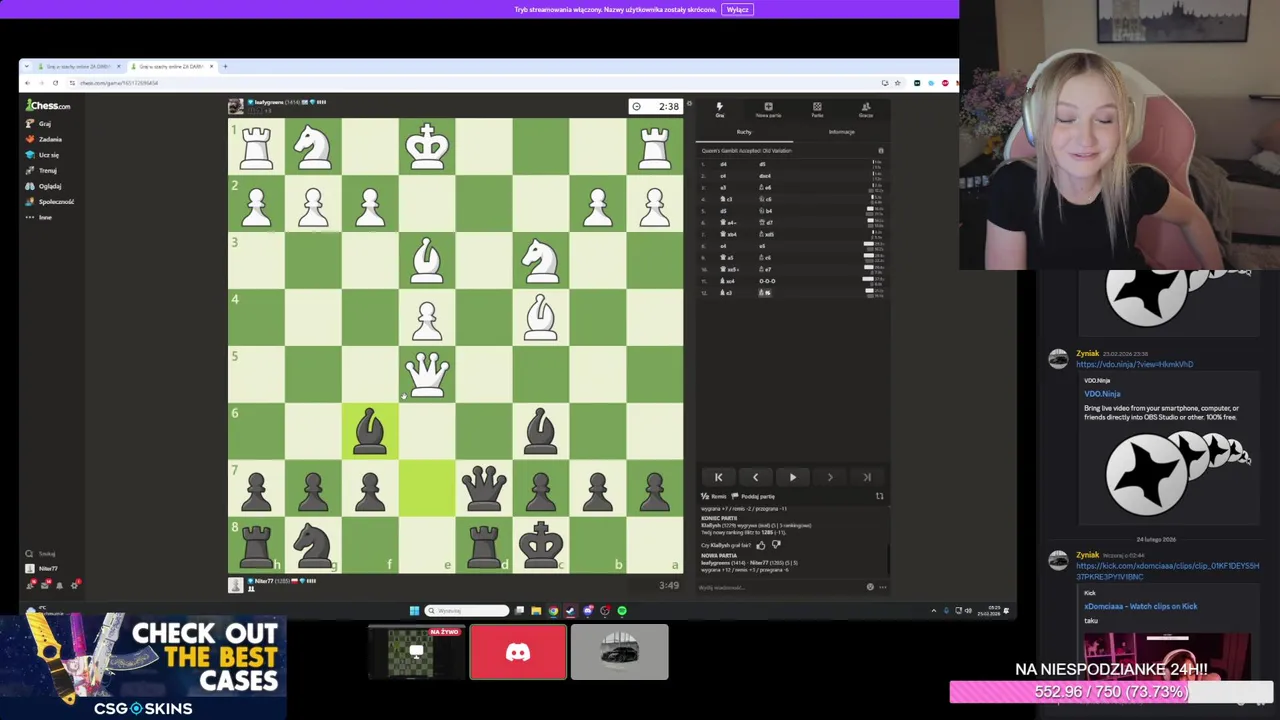
Task: Select move 11. O-O-O in move list
Action: pyautogui.click(x=768, y=281)
